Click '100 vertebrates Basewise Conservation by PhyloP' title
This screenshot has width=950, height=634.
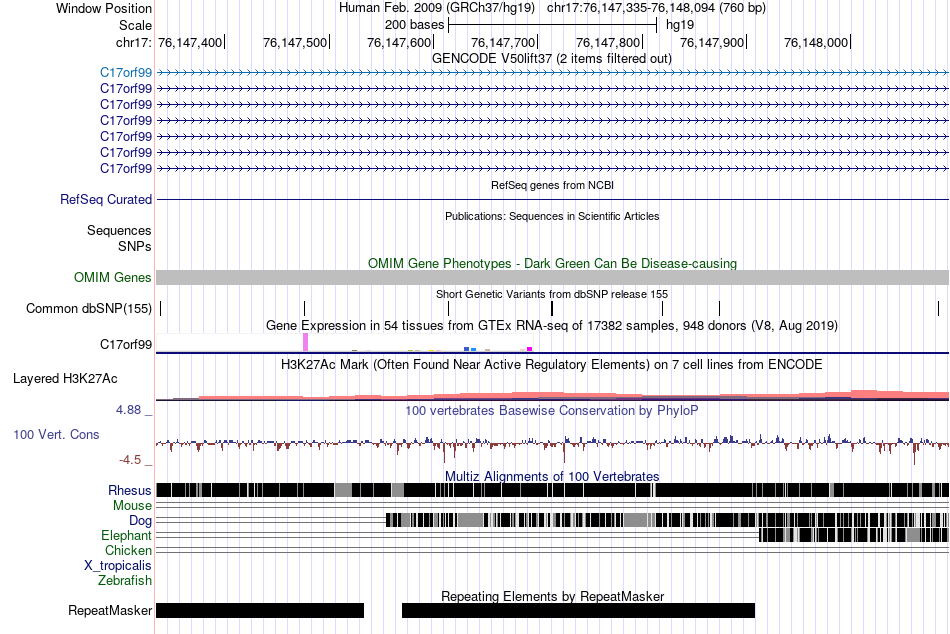coord(552,411)
